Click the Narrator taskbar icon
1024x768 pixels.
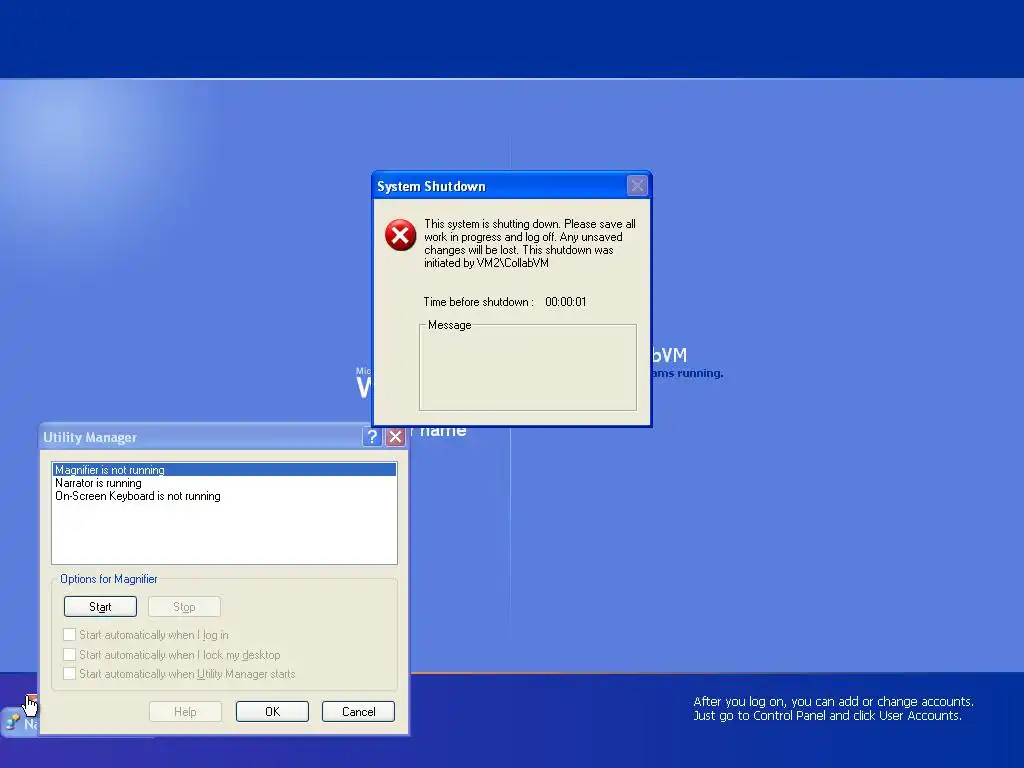pyautogui.click(x=20, y=722)
